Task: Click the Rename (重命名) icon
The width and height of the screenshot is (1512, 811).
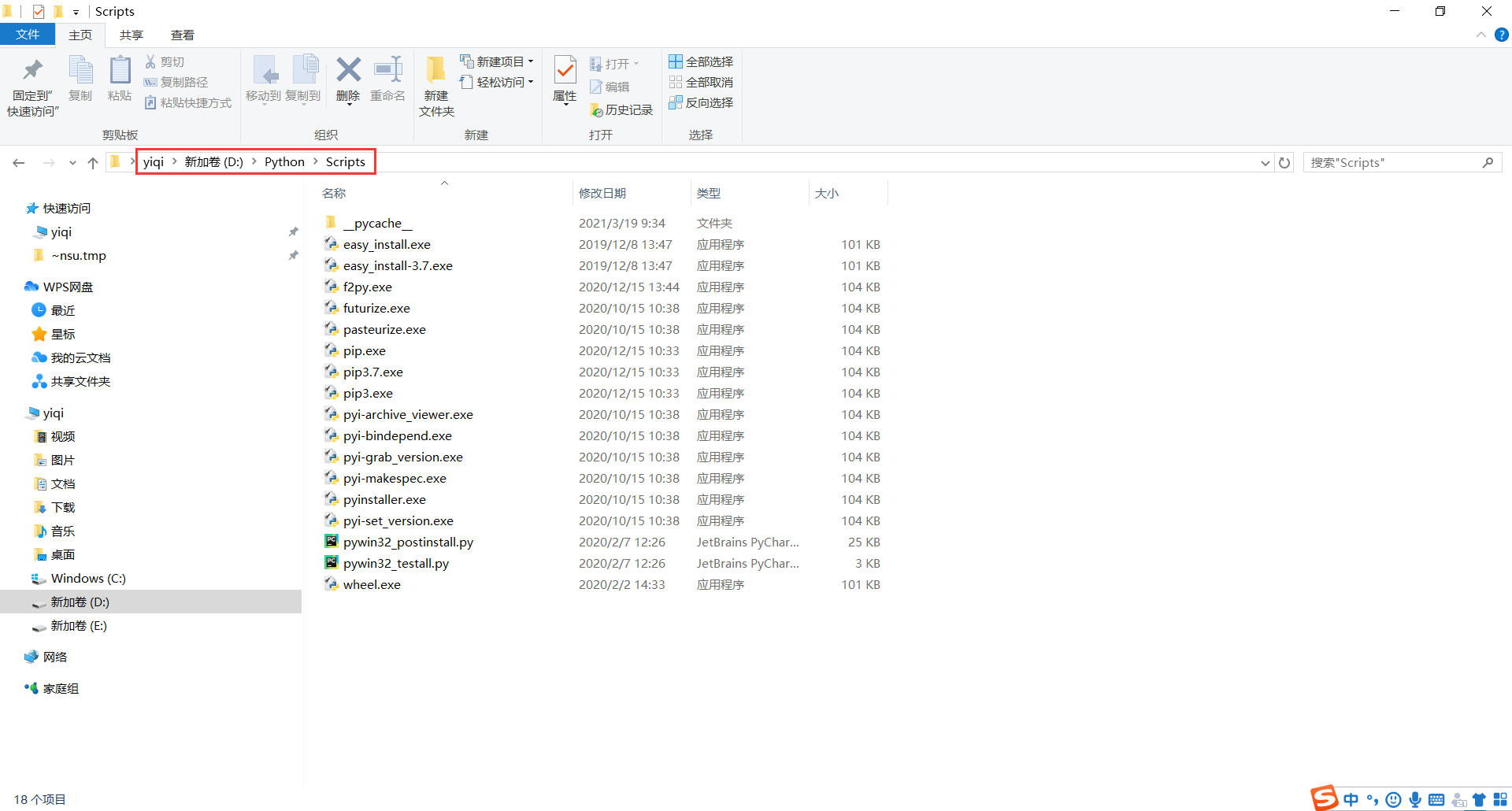Action: pyautogui.click(x=387, y=69)
